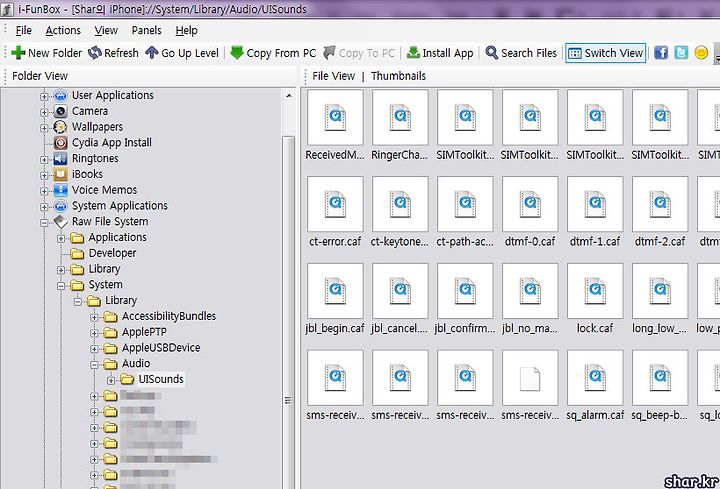Open the Help menu

[186, 30]
